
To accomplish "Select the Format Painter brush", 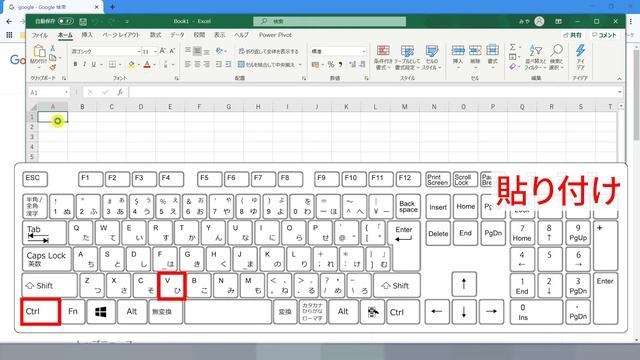I will pyautogui.click(x=53, y=67).
